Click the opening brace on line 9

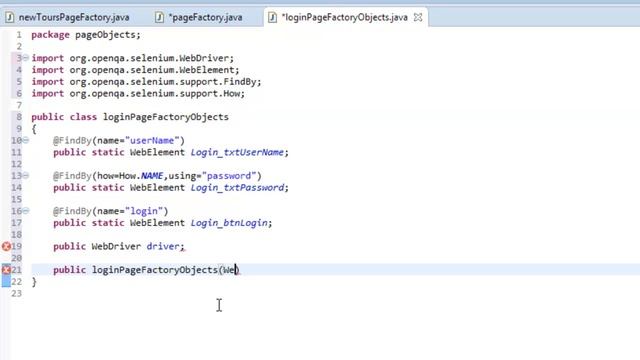34,129
